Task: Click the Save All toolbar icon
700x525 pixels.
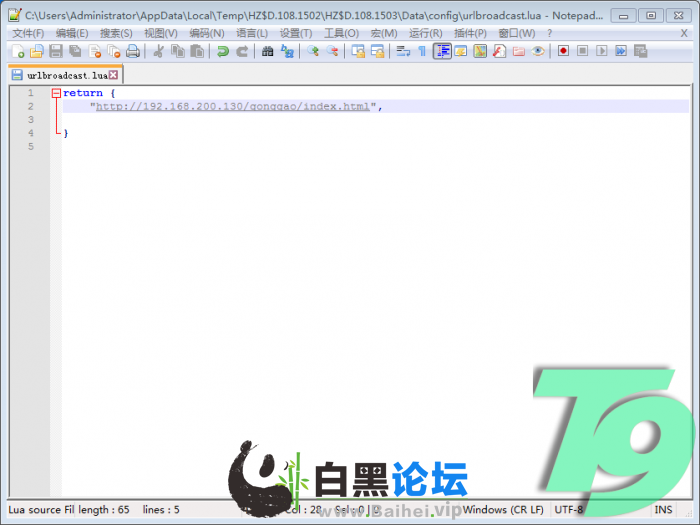Action: 75,51
